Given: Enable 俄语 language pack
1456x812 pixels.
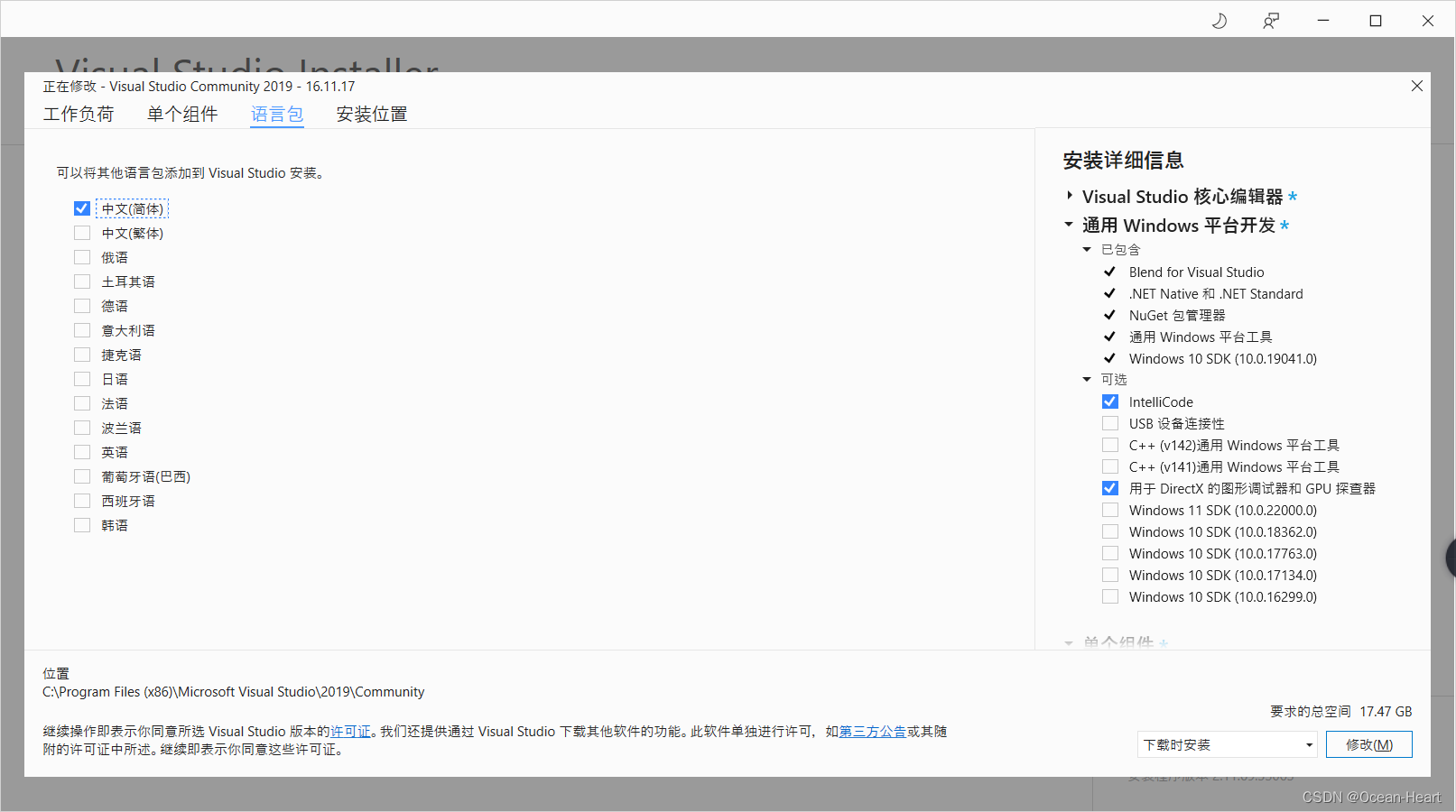Looking at the screenshot, I should pos(82,257).
